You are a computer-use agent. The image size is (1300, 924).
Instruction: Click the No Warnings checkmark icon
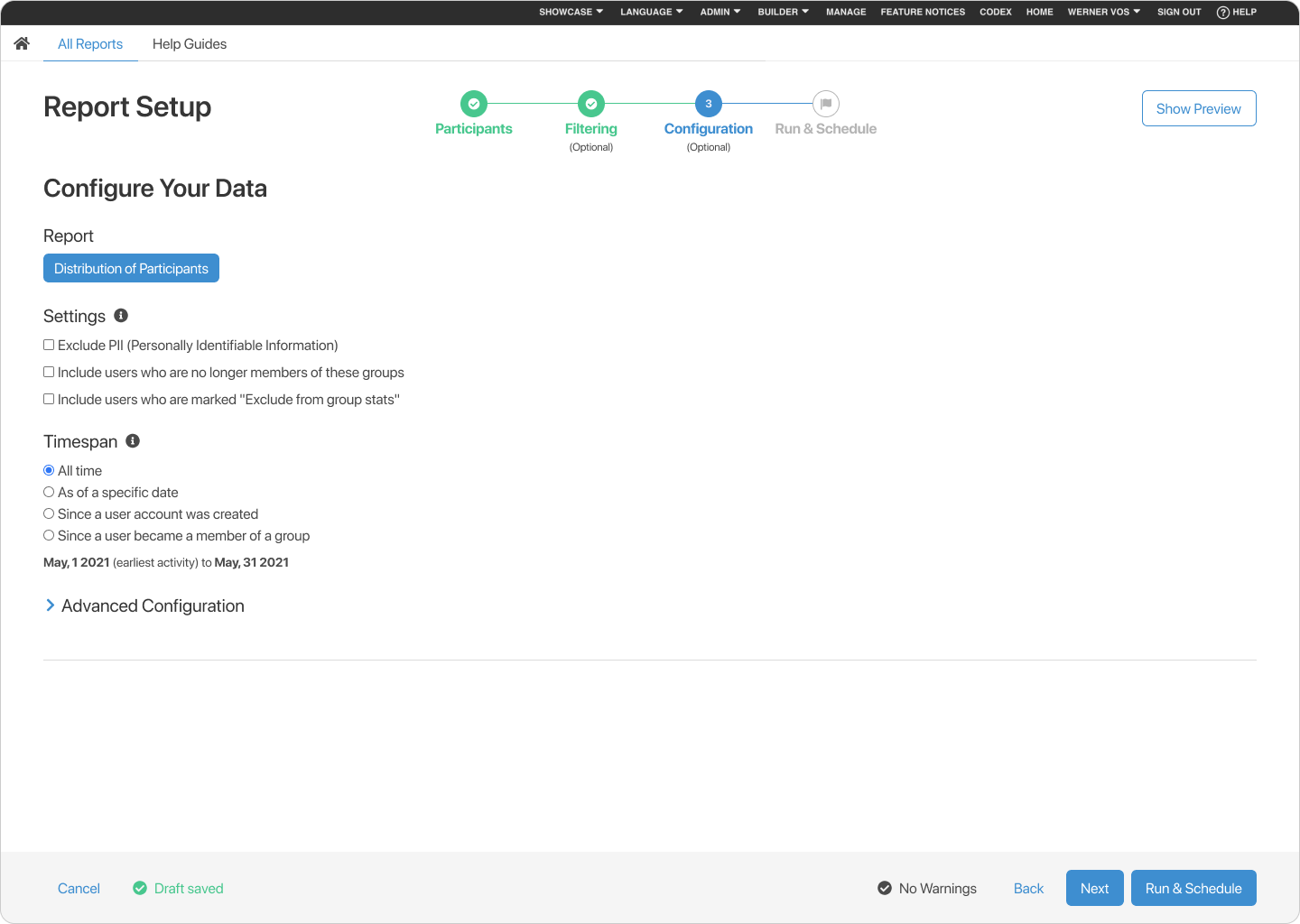click(884, 888)
